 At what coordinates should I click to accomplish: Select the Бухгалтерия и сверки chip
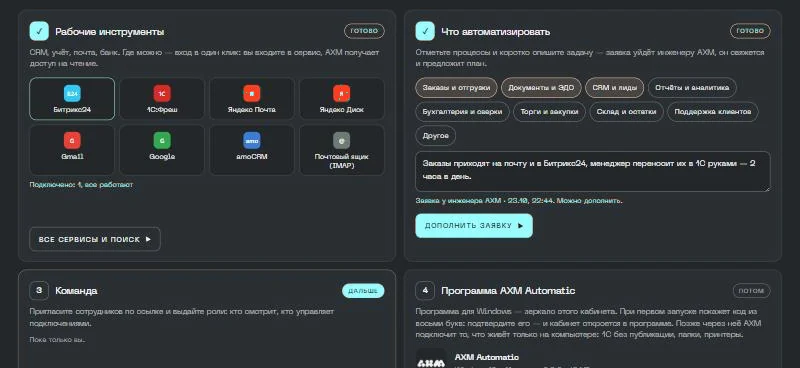(462, 111)
